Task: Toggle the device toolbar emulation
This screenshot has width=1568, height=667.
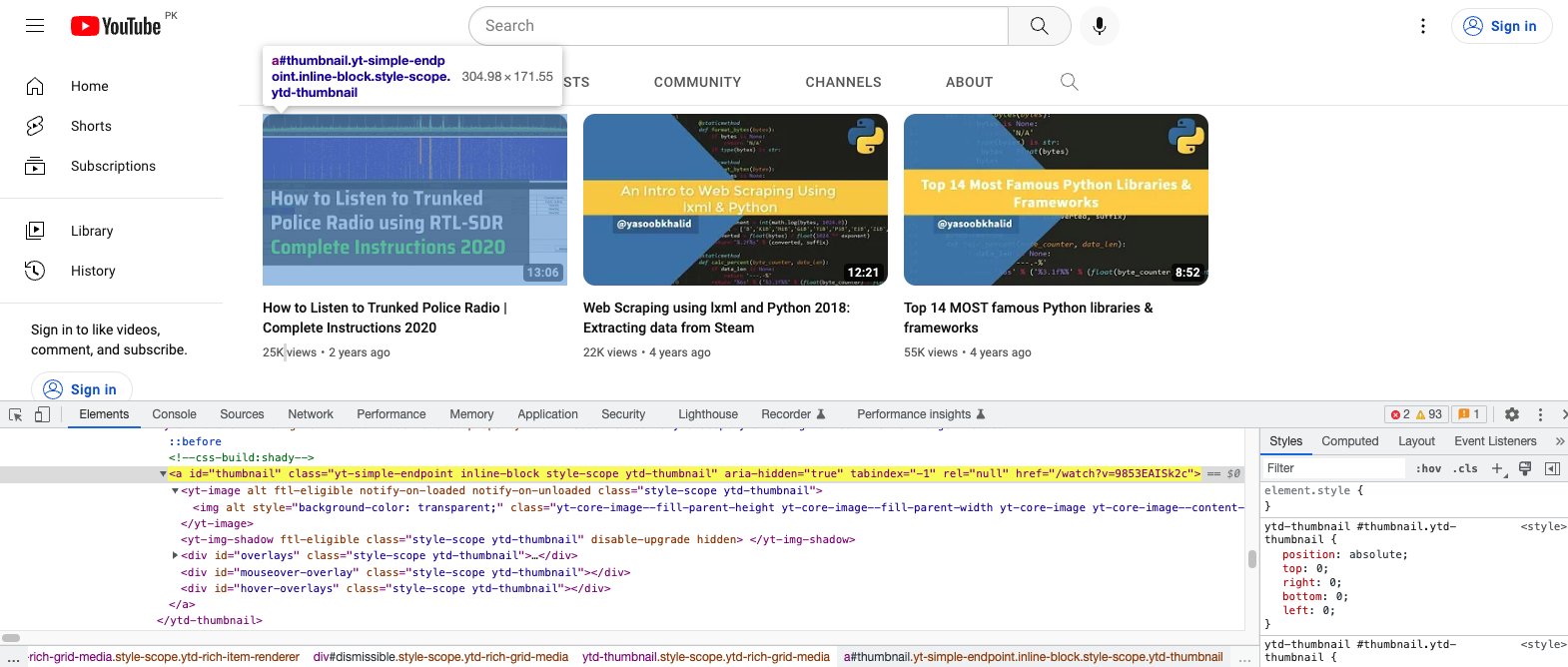Action: (x=42, y=414)
